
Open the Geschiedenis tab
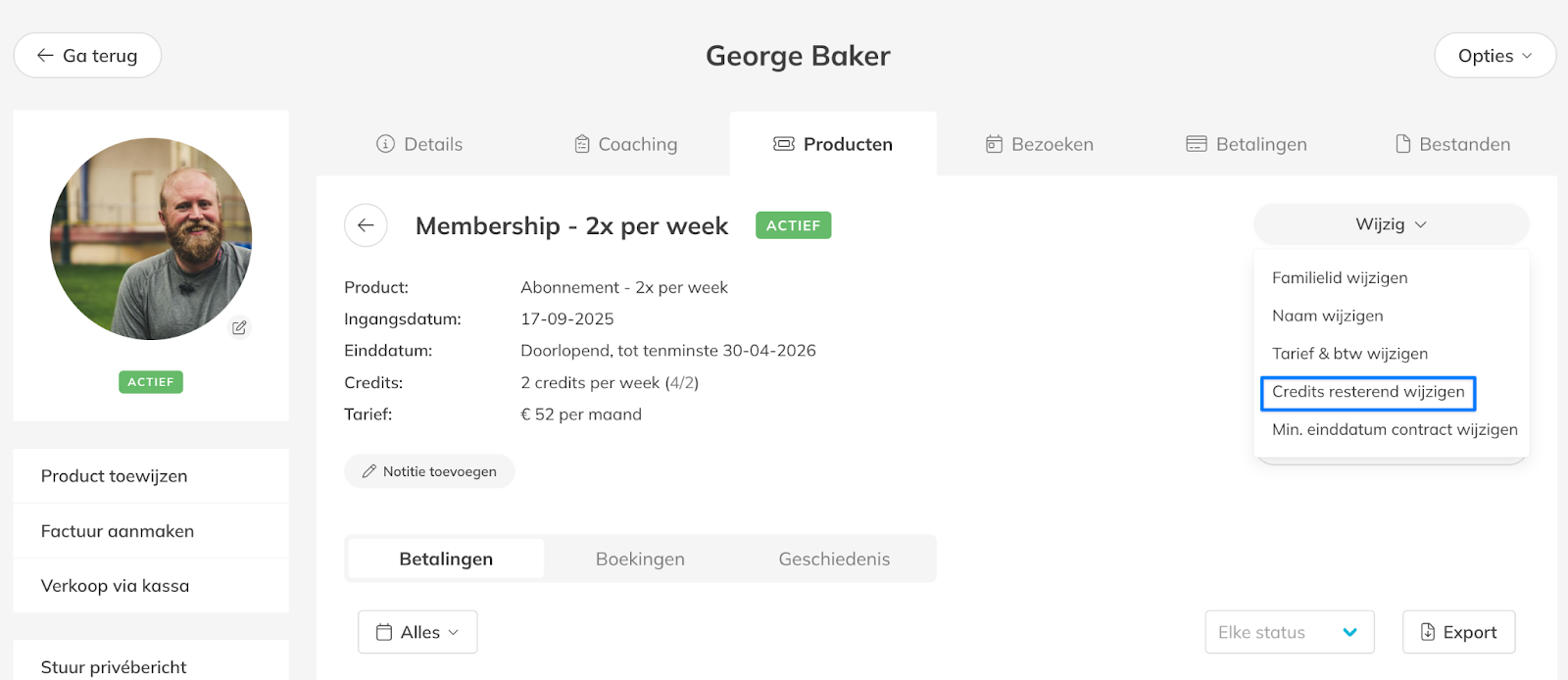(x=834, y=559)
